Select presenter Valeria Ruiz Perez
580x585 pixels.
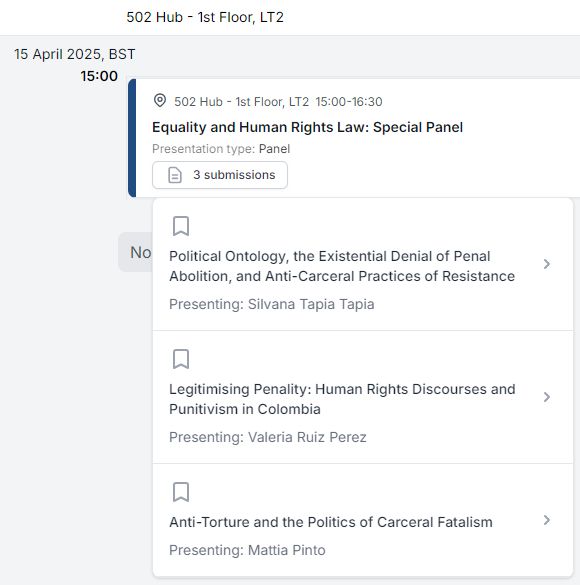307,437
